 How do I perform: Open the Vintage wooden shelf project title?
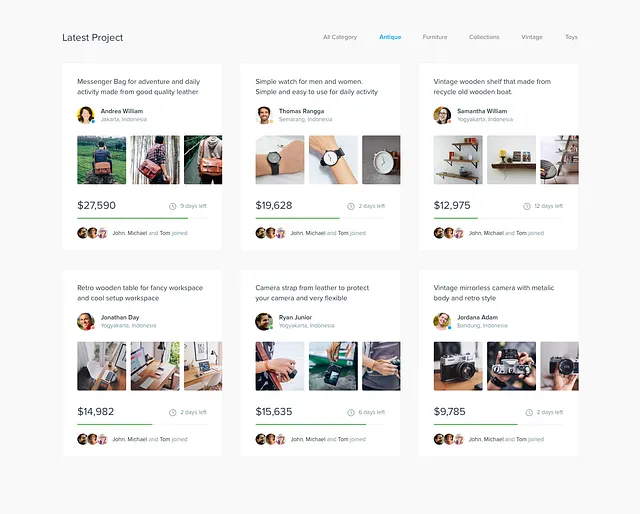pyautogui.click(x=492, y=86)
